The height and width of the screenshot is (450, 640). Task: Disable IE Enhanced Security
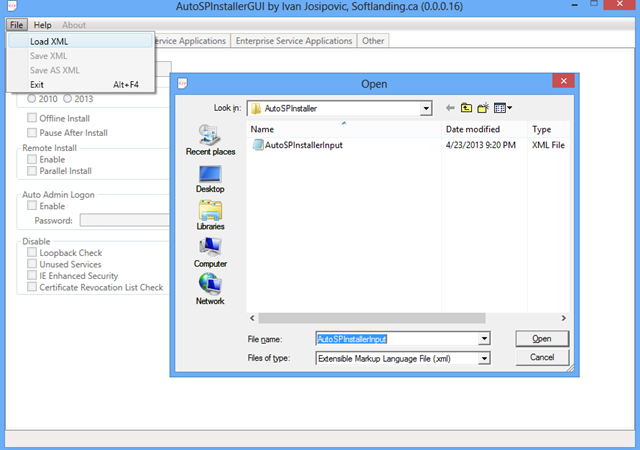point(32,275)
